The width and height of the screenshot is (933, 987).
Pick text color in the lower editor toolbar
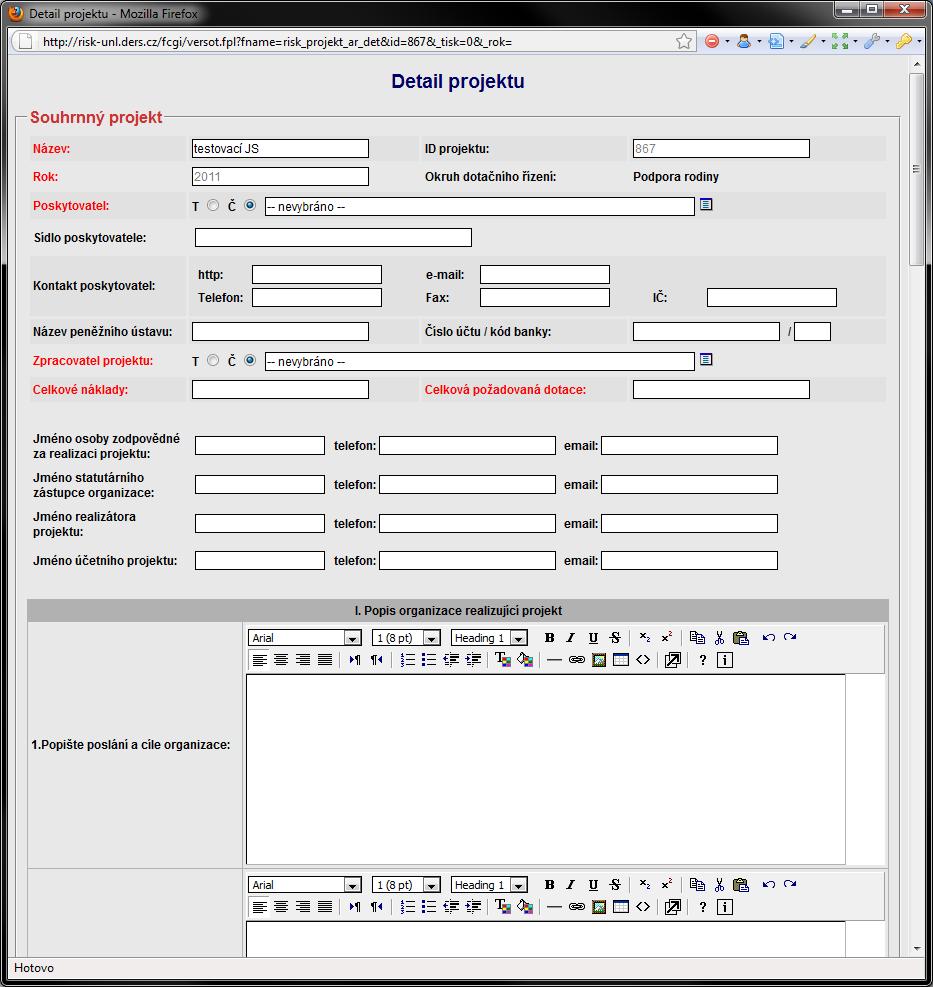pyautogui.click(x=502, y=906)
